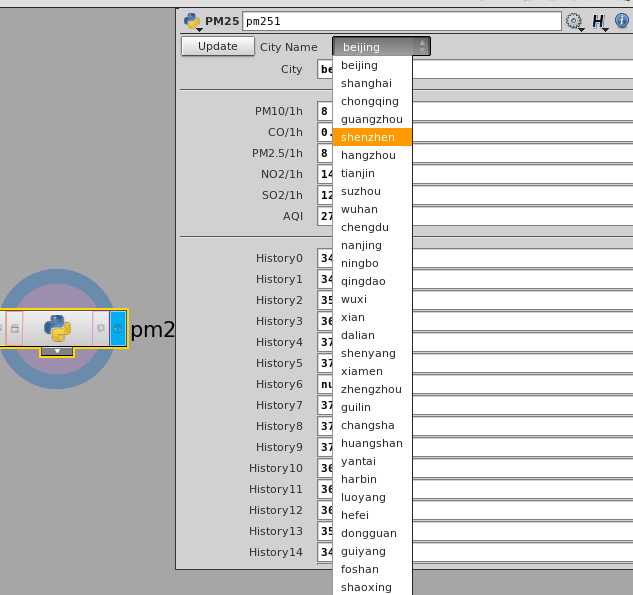
Task: Pick shenyang in the city dropdown
Action: (x=372, y=353)
